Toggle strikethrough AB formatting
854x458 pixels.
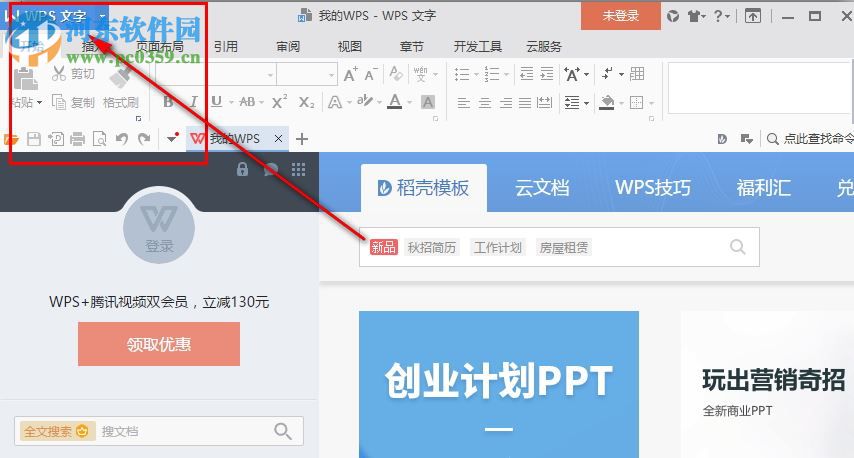(247, 102)
